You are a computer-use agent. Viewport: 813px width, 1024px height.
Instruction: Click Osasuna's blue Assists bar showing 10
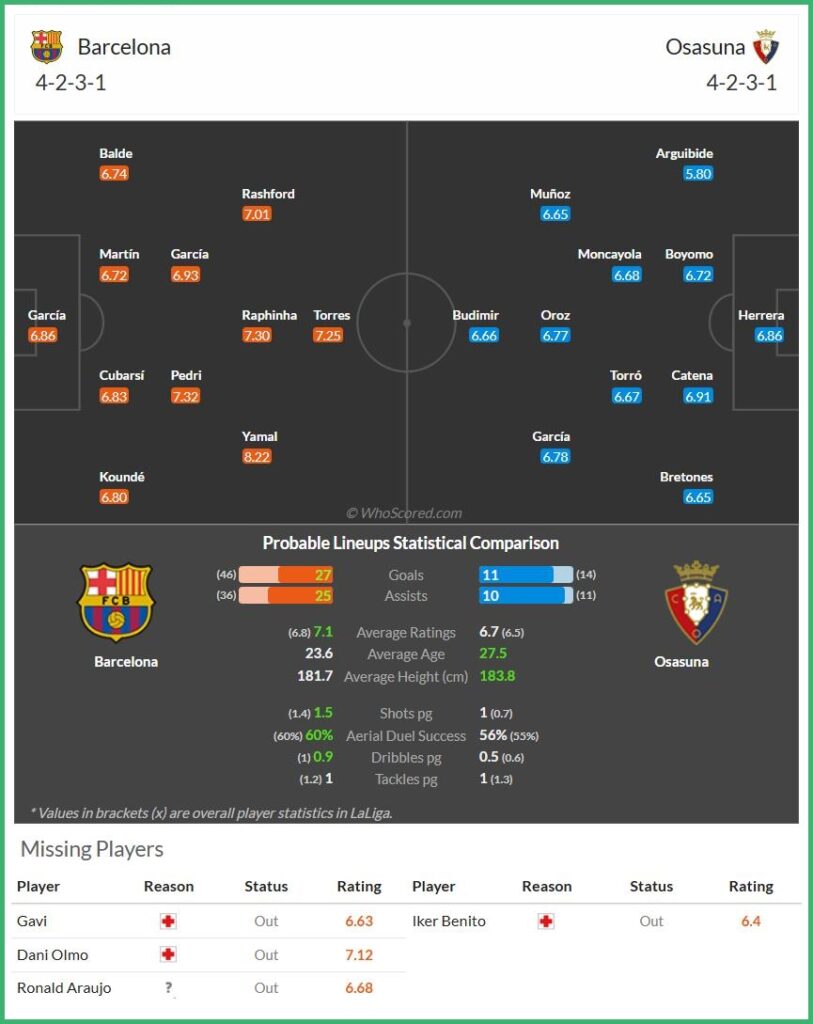click(520, 596)
